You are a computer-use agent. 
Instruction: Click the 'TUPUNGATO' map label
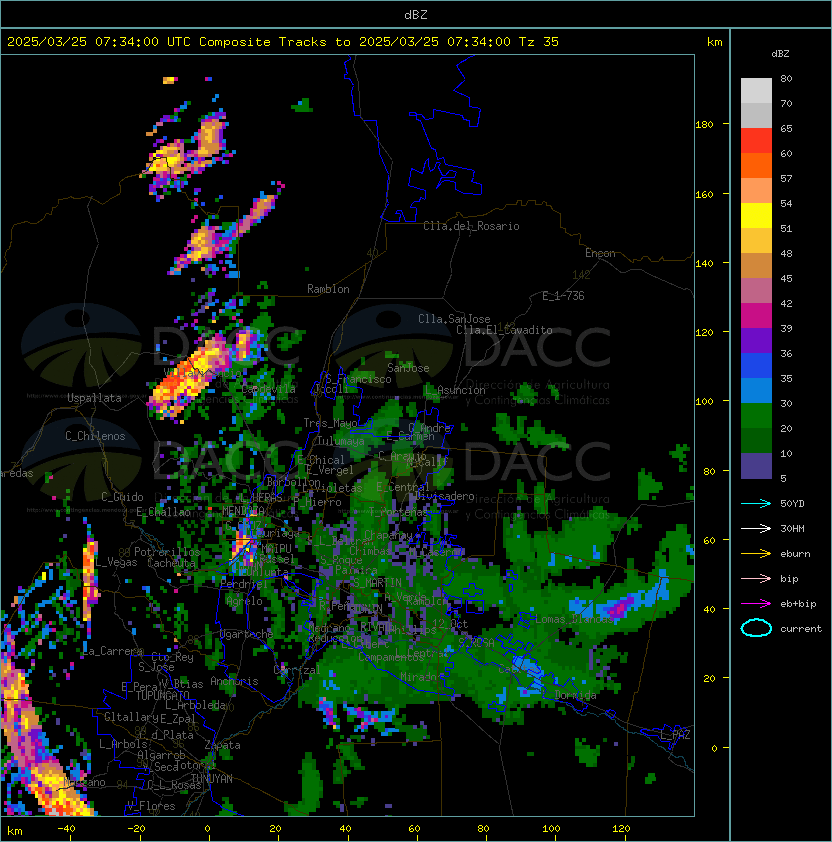pos(162,695)
